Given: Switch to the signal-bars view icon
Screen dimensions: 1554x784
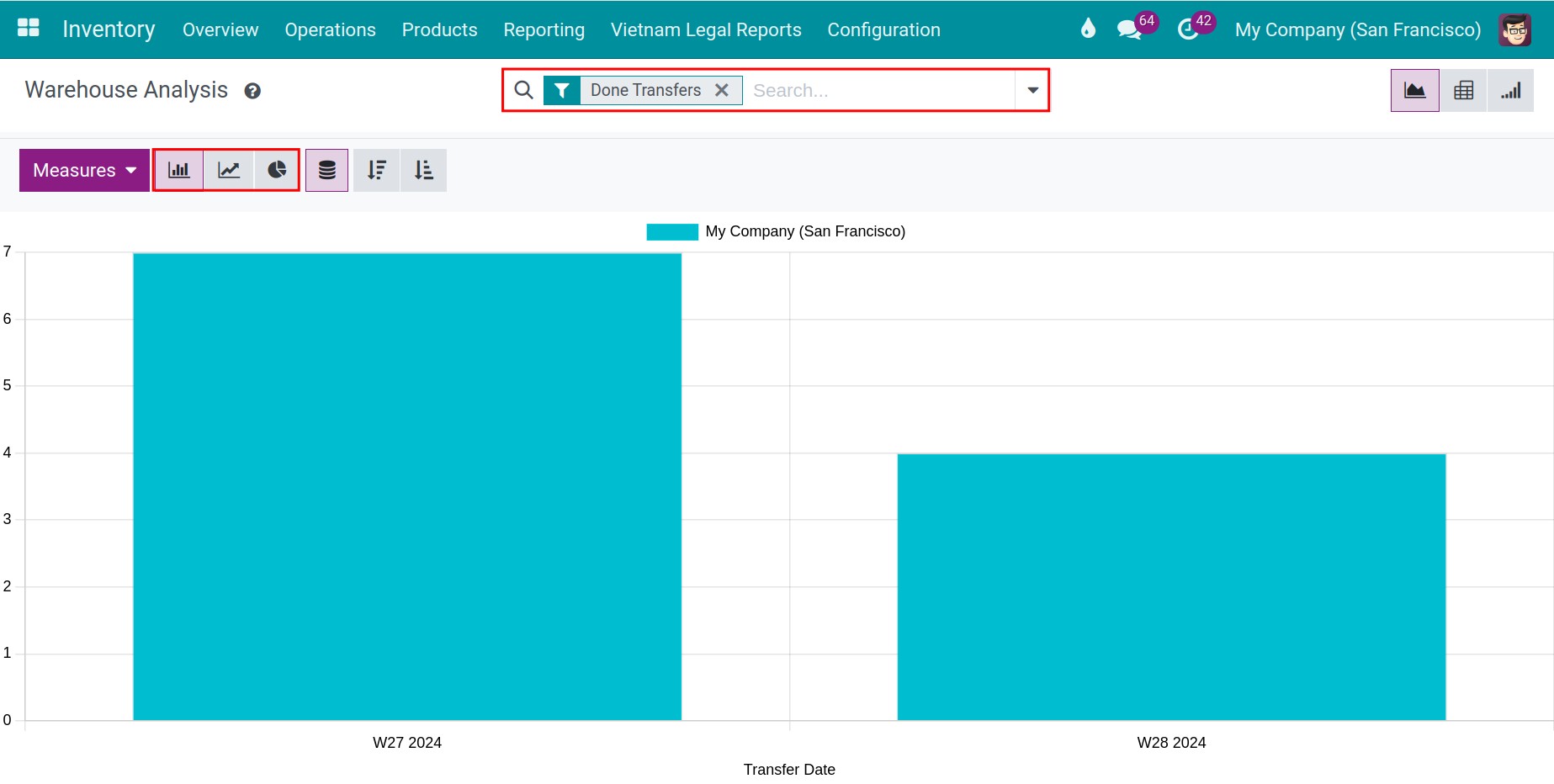Looking at the screenshot, I should [x=1511, y=90].
